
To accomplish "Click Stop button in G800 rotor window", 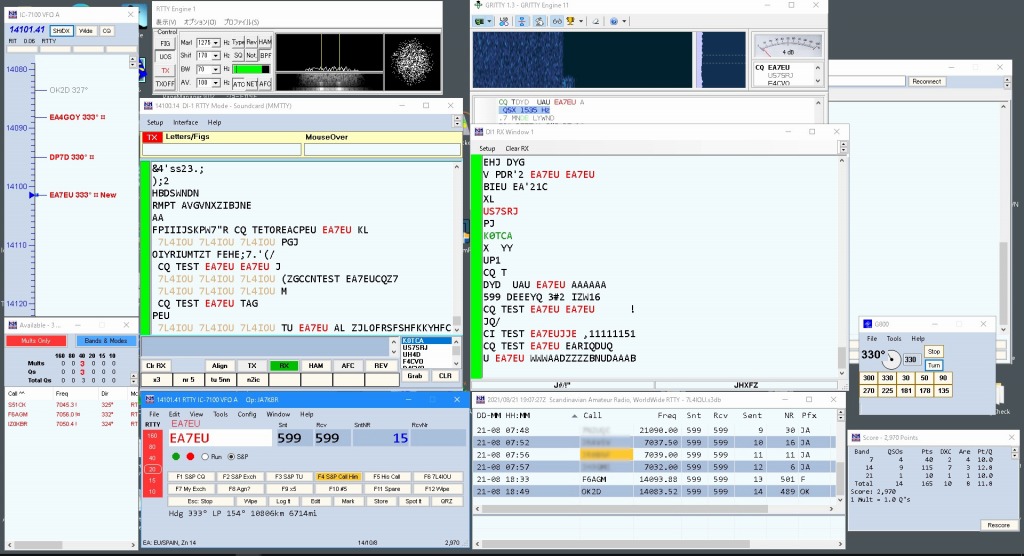I will (934, 352).
